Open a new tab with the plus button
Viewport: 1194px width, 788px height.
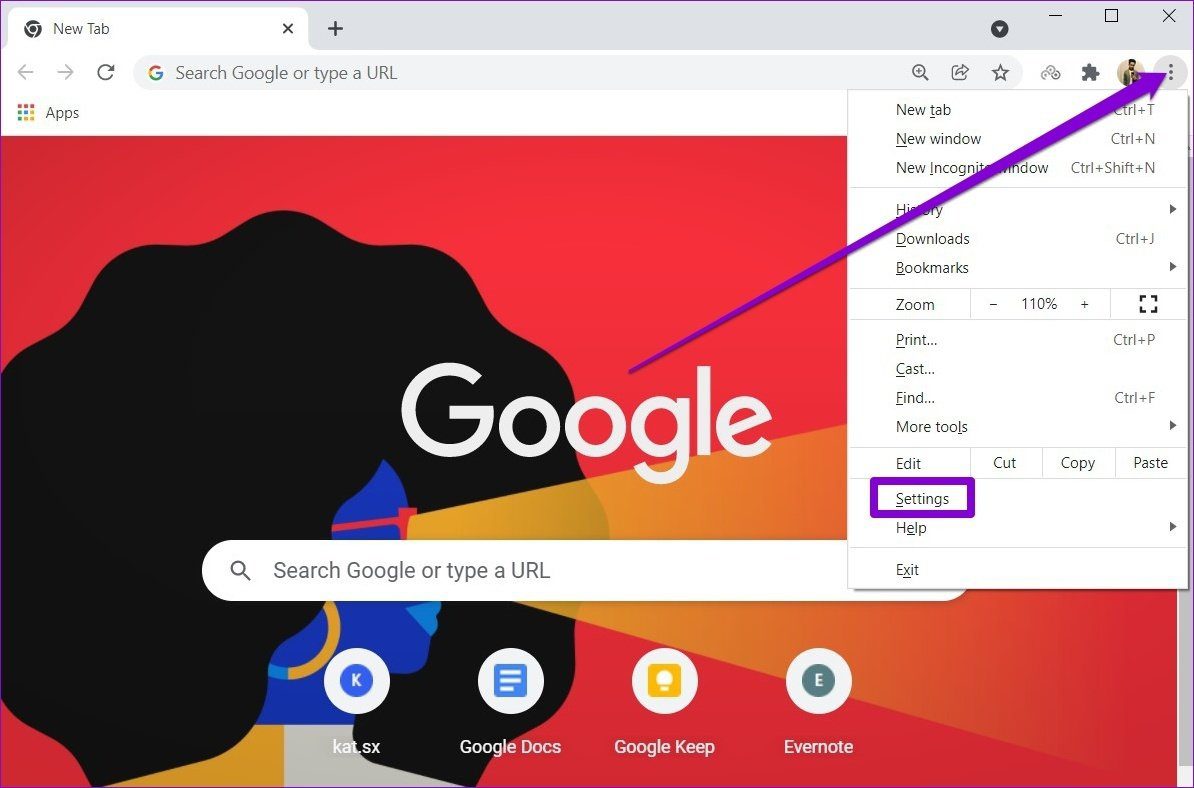[x=335, y=28]
